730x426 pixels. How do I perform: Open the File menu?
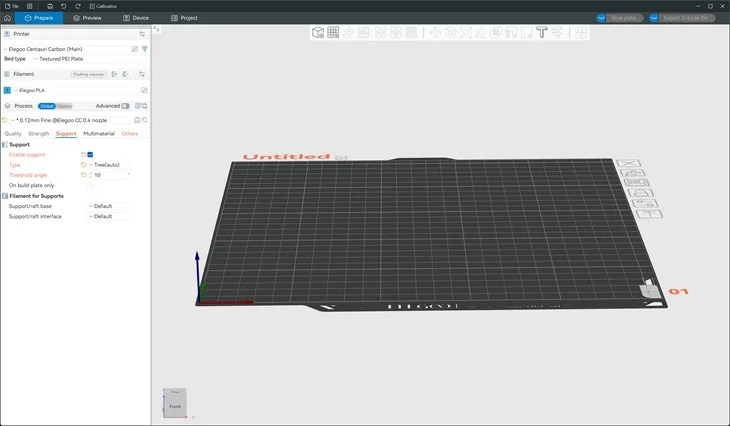12,6
